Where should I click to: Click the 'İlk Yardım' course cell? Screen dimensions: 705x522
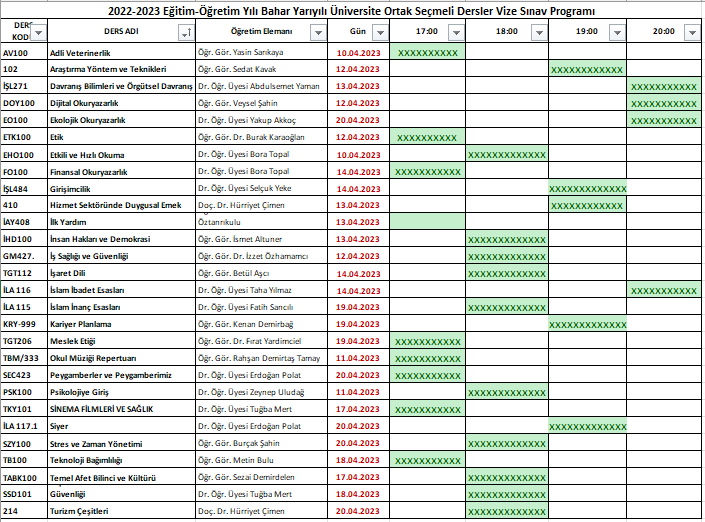click(121, 222)
